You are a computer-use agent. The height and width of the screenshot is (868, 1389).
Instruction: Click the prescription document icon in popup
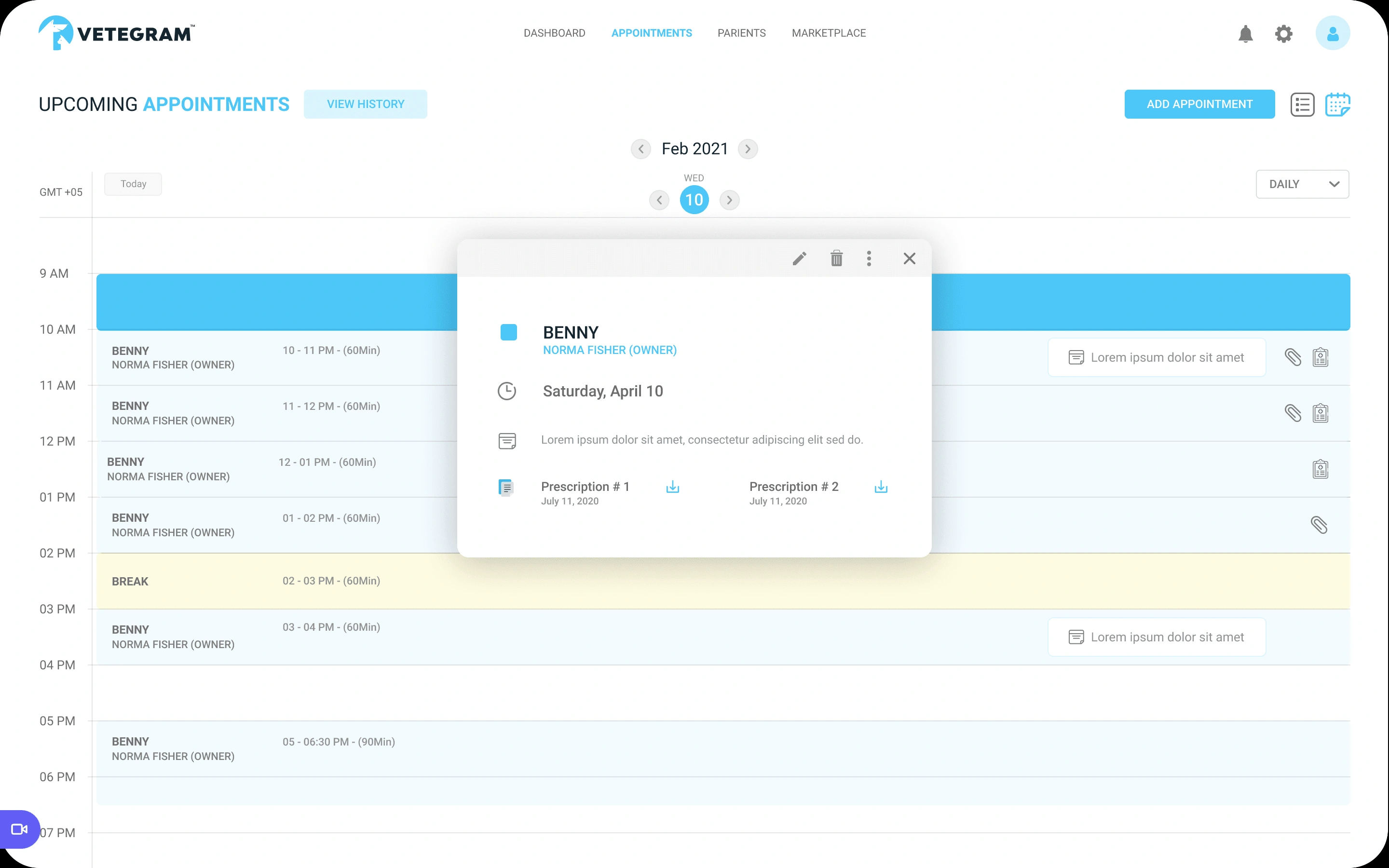(505, 488)
